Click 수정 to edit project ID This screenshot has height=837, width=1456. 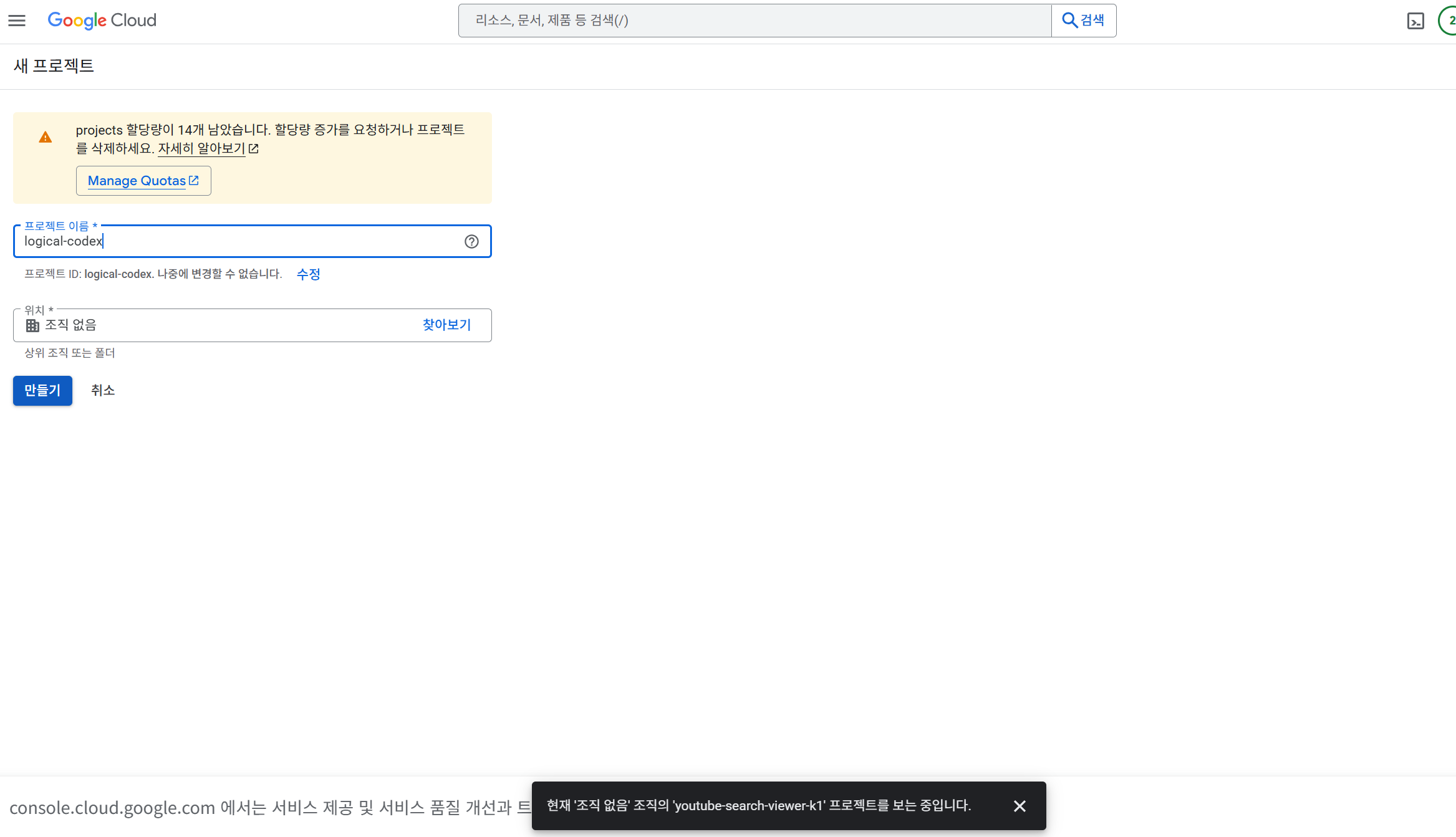point(308,274)
